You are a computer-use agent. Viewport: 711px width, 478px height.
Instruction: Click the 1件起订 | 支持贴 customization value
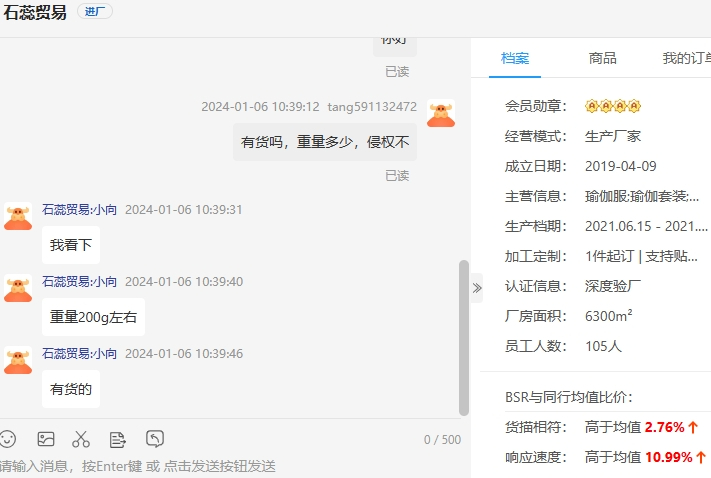pyautogui.click(x=641, y=256)
